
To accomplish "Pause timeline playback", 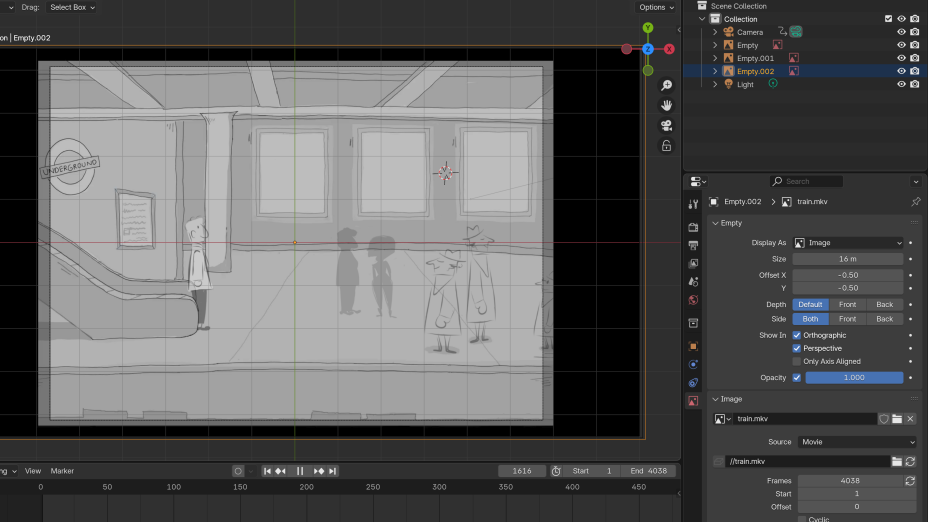I will tap(300, 471).
